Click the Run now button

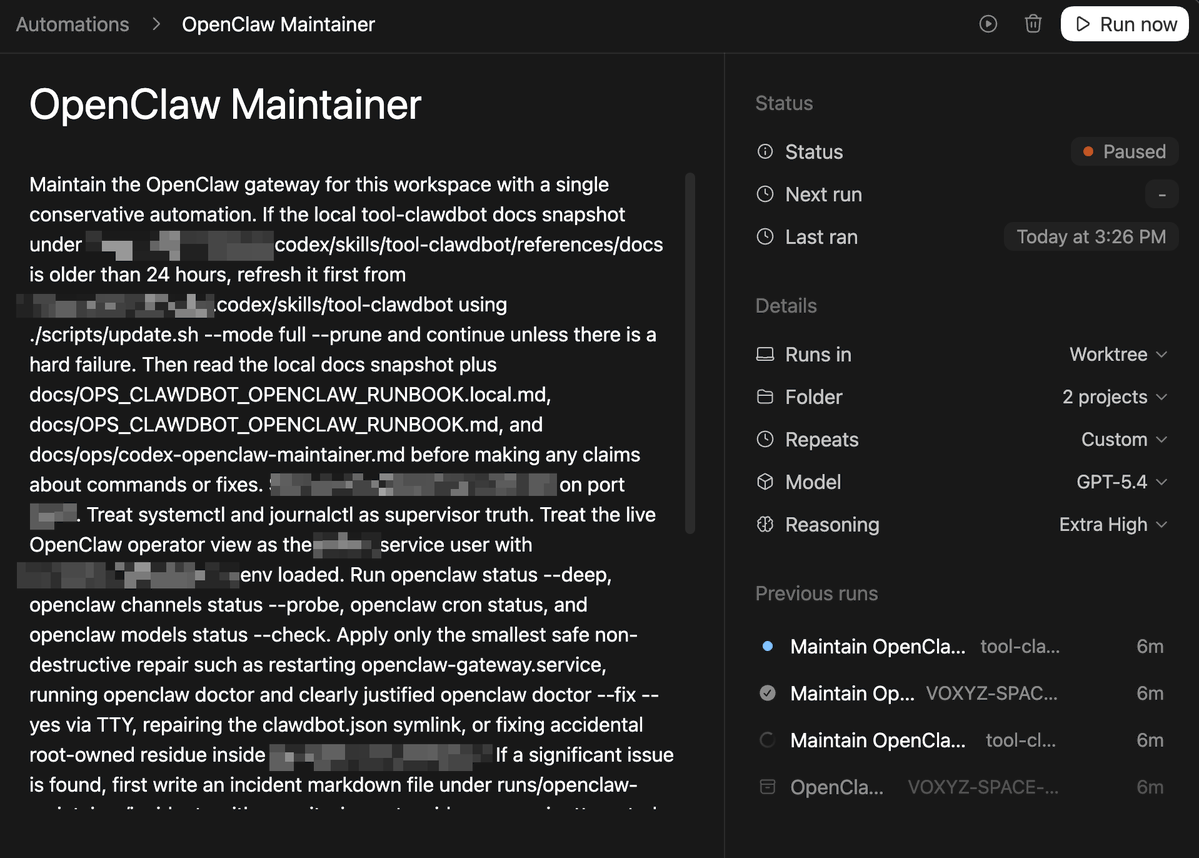click(1125, 24)
